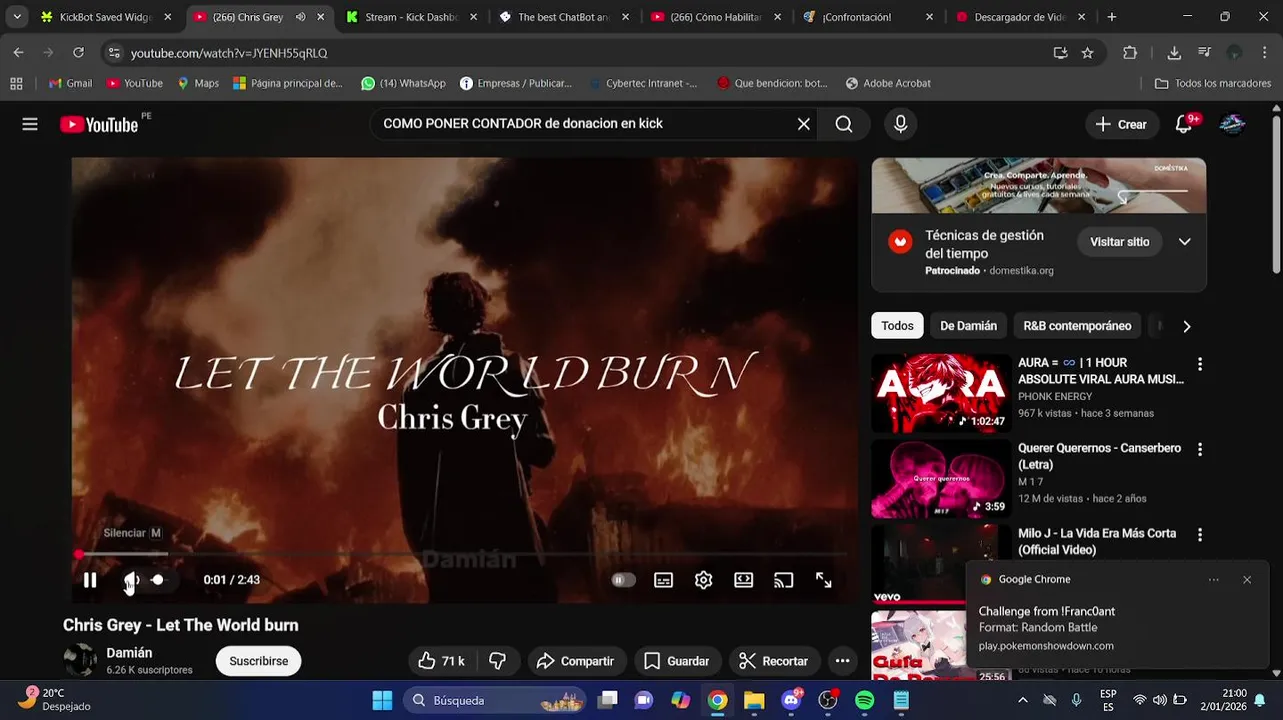Open the Milo J - La Vida Era Más Corta title

1097,541
